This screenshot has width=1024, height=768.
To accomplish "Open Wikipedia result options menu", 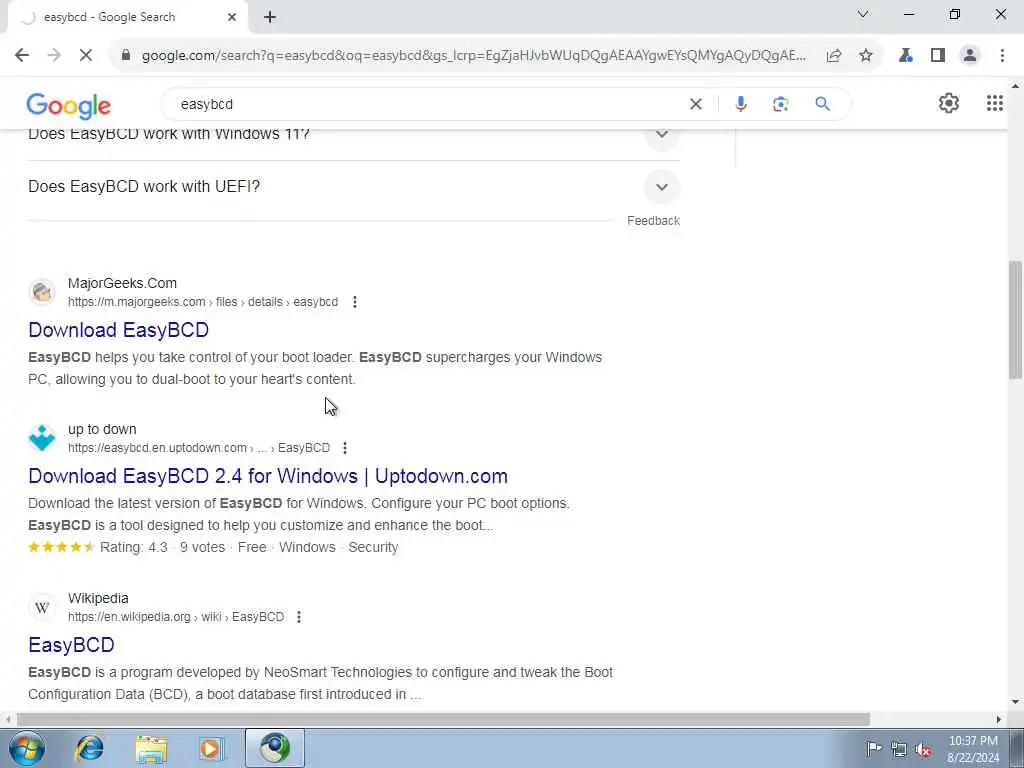I will pyautogui.click(x=298, y=616).
